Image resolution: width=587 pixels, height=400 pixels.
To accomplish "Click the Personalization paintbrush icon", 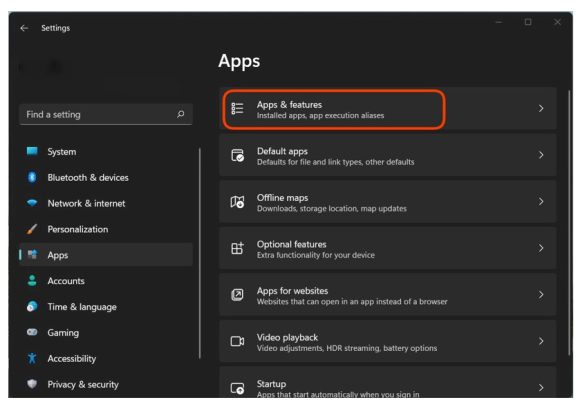I will [x=32, y=229].
